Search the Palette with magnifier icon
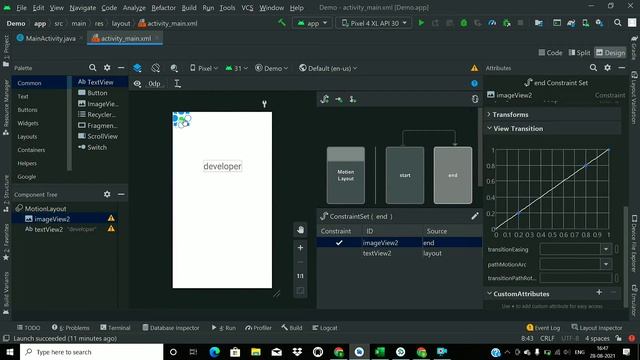Viewport: 640px width, 360px height. (x=93, y=68)
